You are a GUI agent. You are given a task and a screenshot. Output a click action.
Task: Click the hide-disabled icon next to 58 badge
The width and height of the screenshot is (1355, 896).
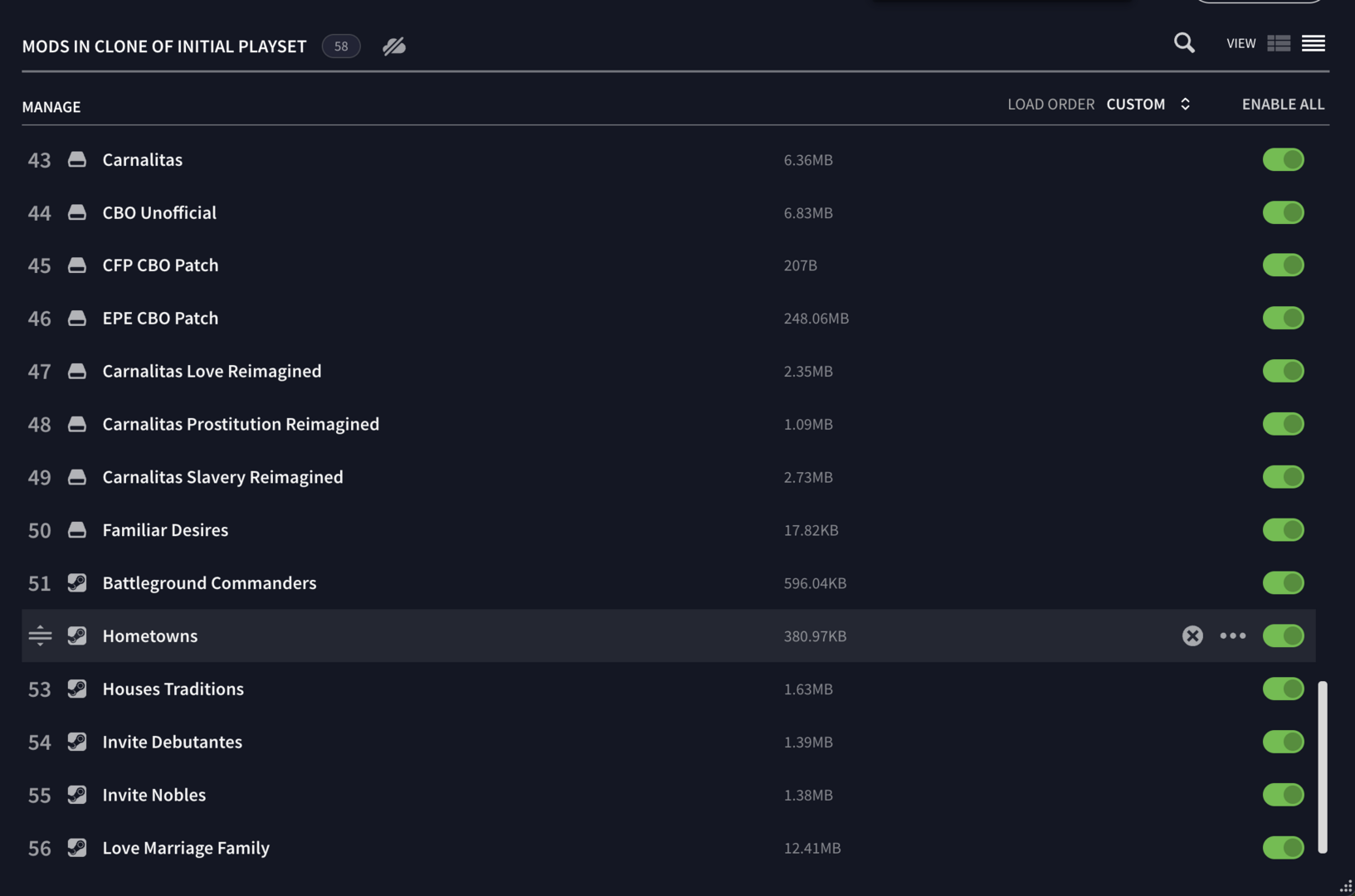coord(394,46)
